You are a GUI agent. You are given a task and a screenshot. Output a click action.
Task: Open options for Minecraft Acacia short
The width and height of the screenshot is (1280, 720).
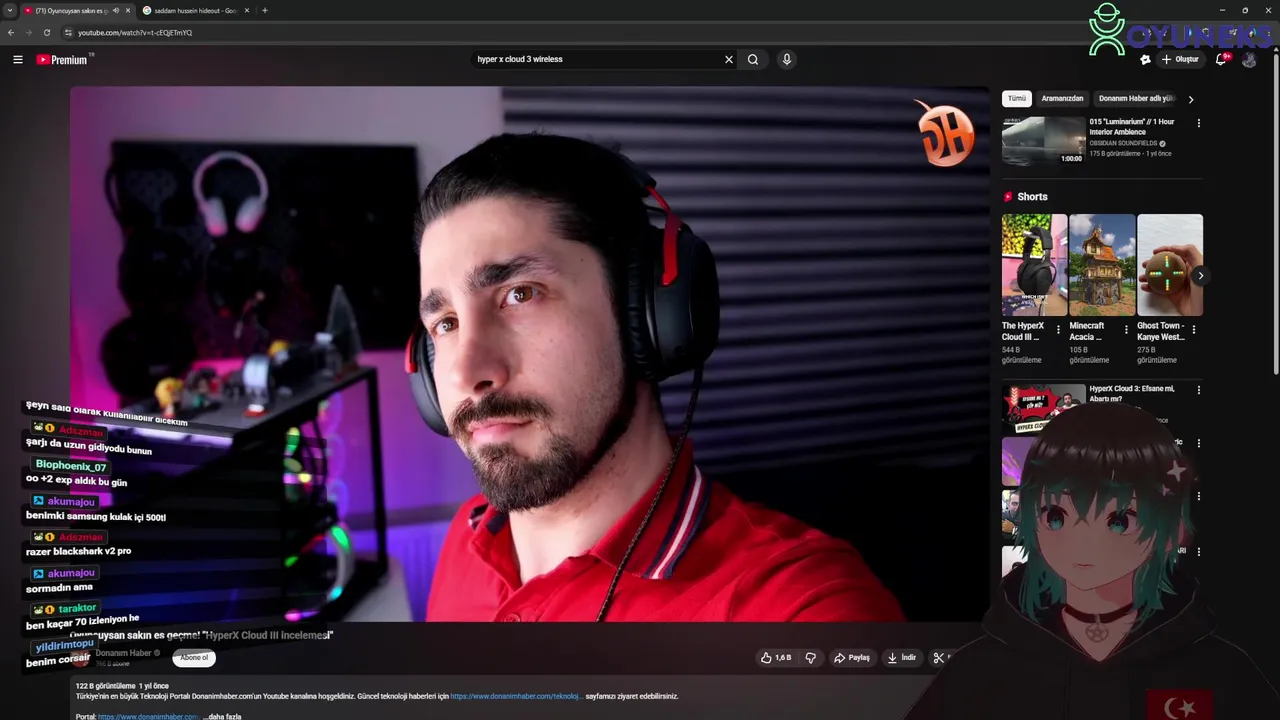tap(1126, 329)
